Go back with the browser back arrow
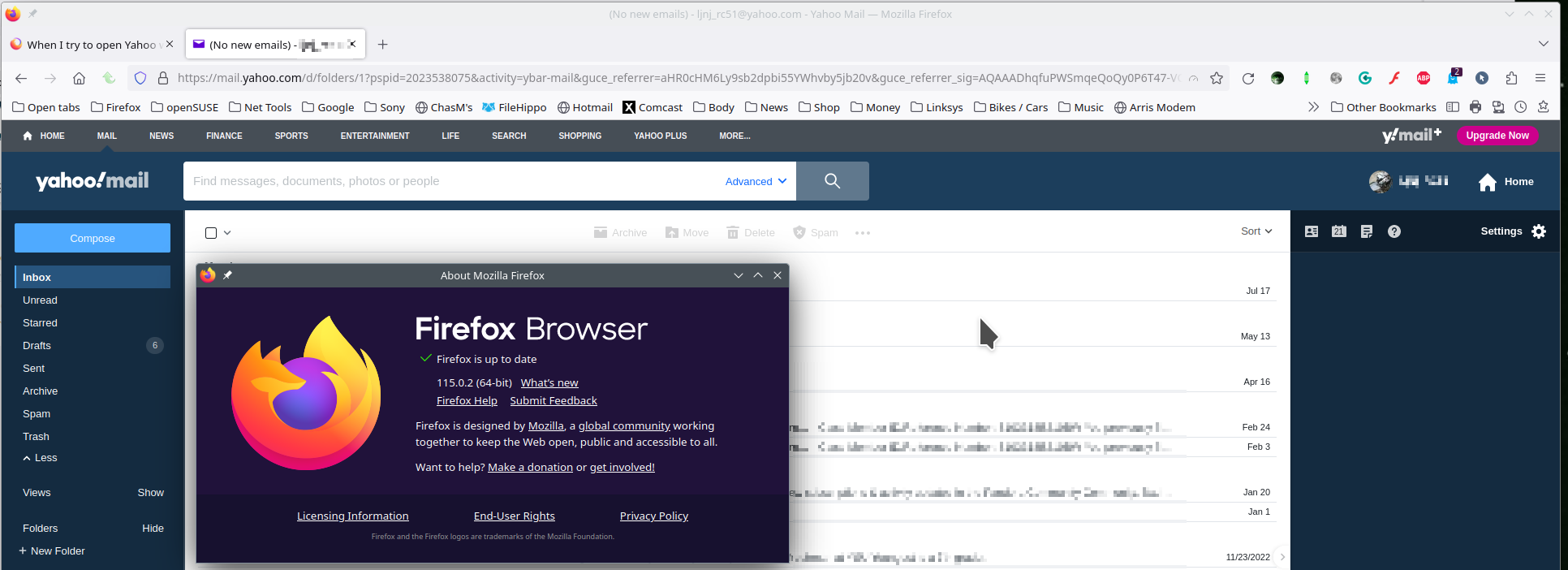This screenshot has height=570, width=1568. [x=21, y=78]
